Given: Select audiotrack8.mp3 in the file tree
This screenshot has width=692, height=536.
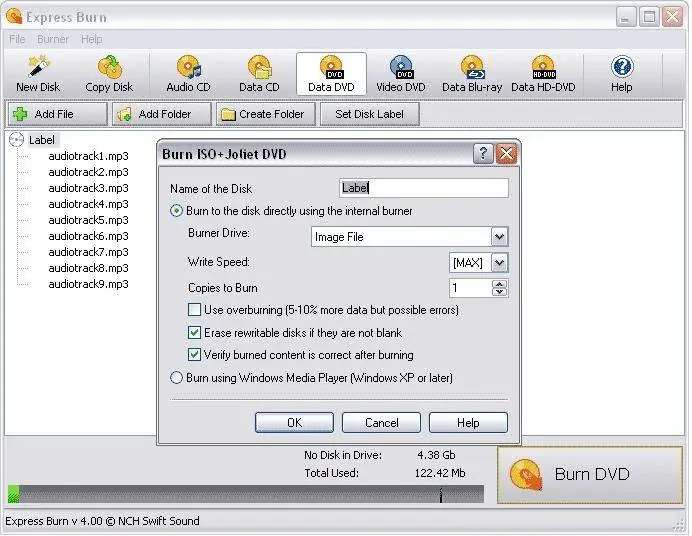Looking at the screenshot, I should 88,268.
